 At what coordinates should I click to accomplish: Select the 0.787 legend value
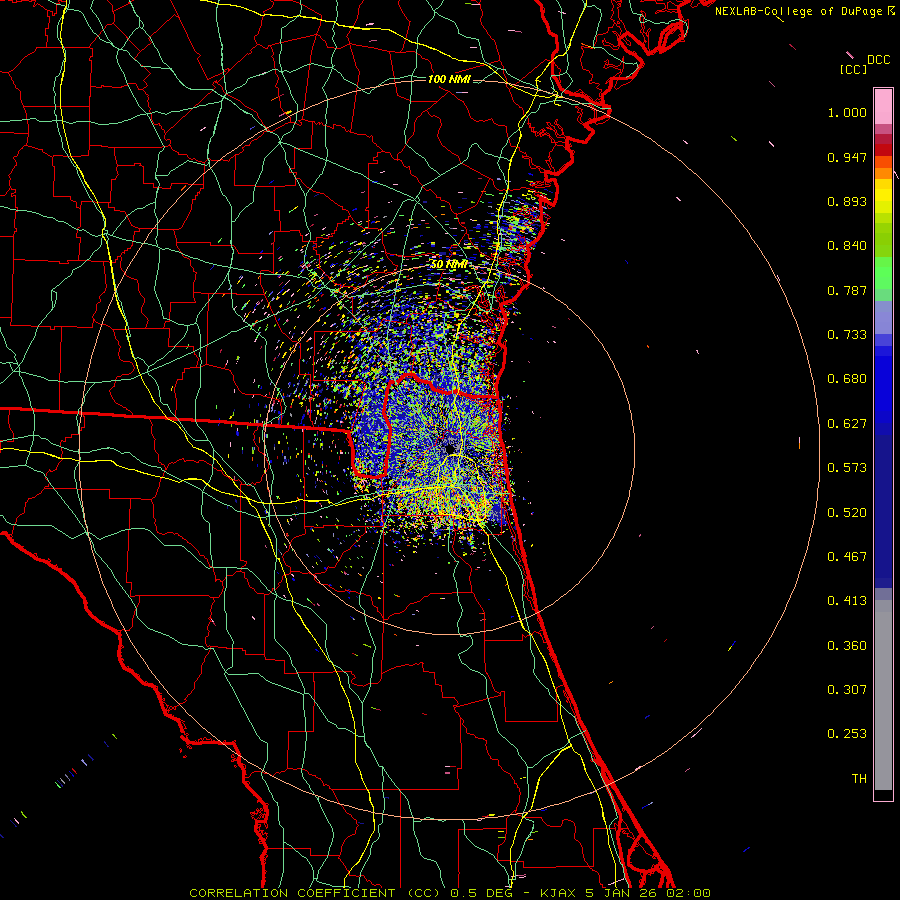pos(847,290)
